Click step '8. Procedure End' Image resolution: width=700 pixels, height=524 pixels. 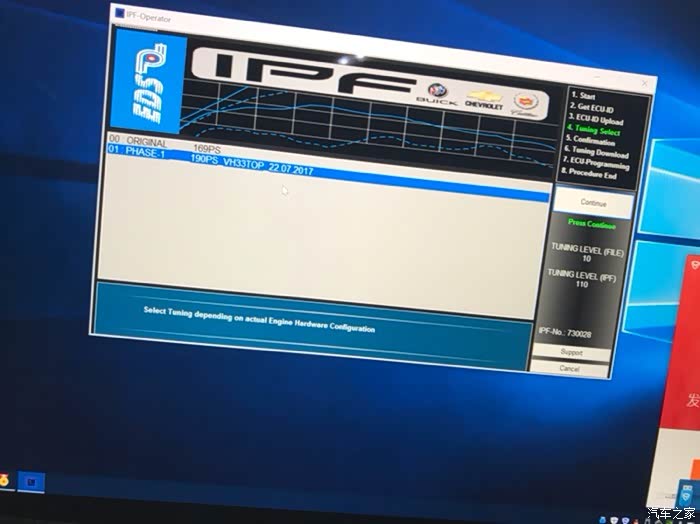(589, 173)
